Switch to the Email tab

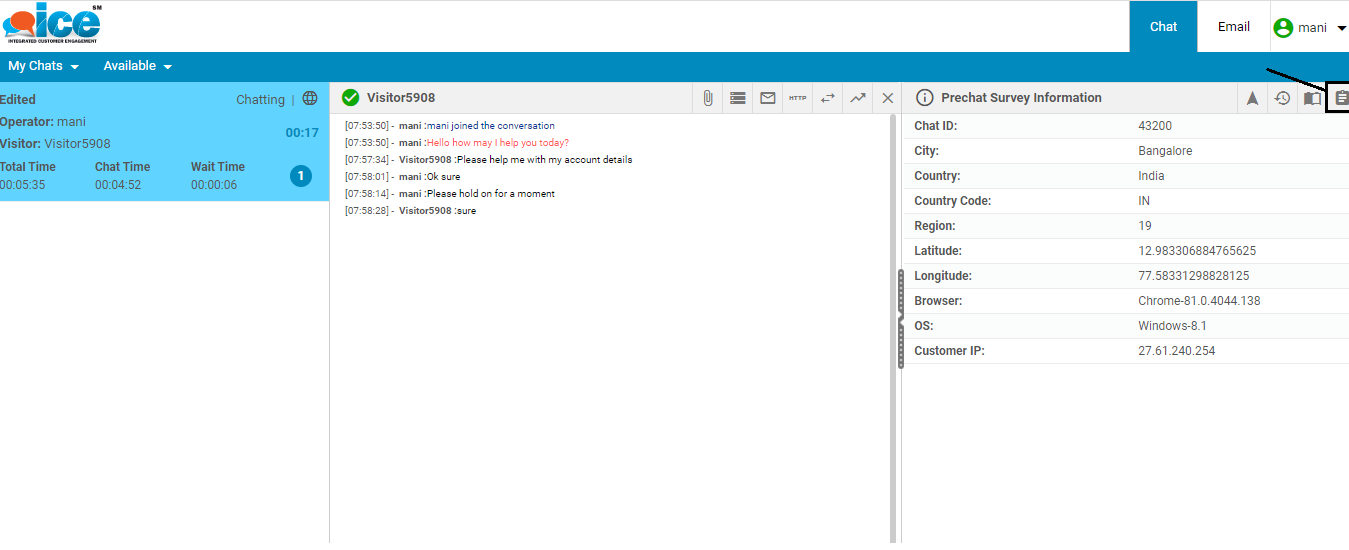[1233, 27]
